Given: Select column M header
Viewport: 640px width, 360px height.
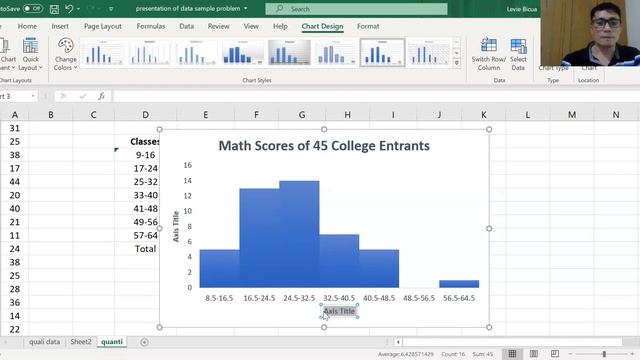Looking at the screenshot, I should [x=572, y=115].
